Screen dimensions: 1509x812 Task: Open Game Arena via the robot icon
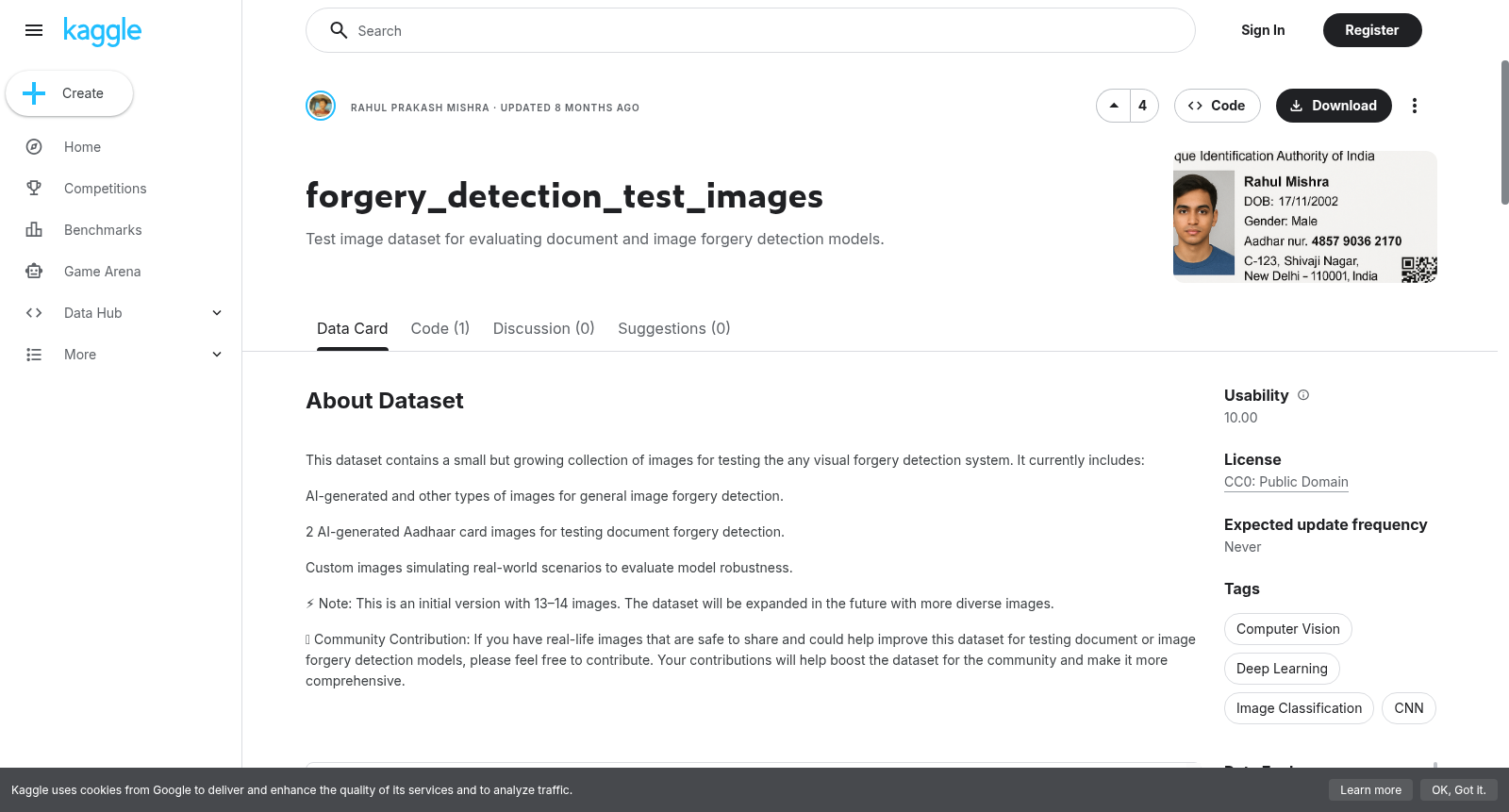coord(34,272)
